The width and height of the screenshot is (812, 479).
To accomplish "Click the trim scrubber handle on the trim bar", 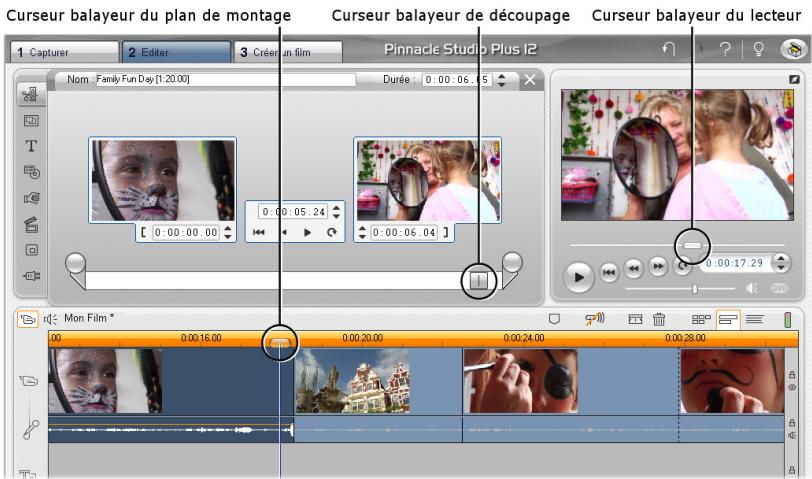I will click(x=478, y=281).
